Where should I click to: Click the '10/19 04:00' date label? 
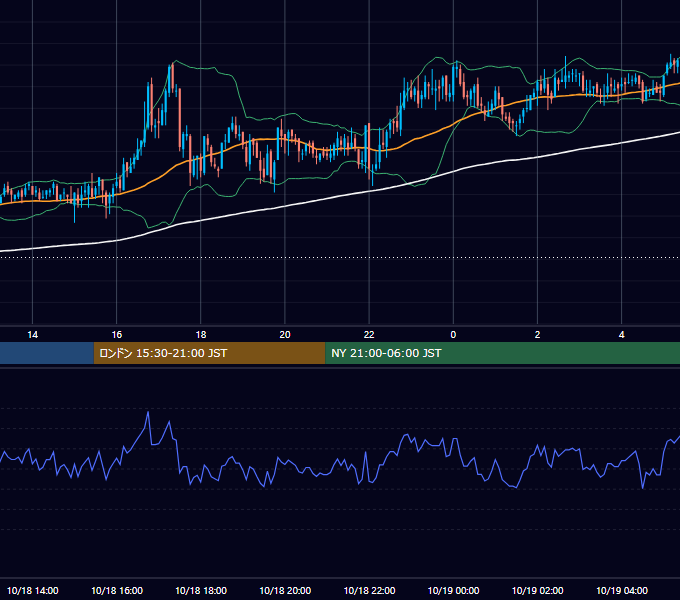[621, 590]
